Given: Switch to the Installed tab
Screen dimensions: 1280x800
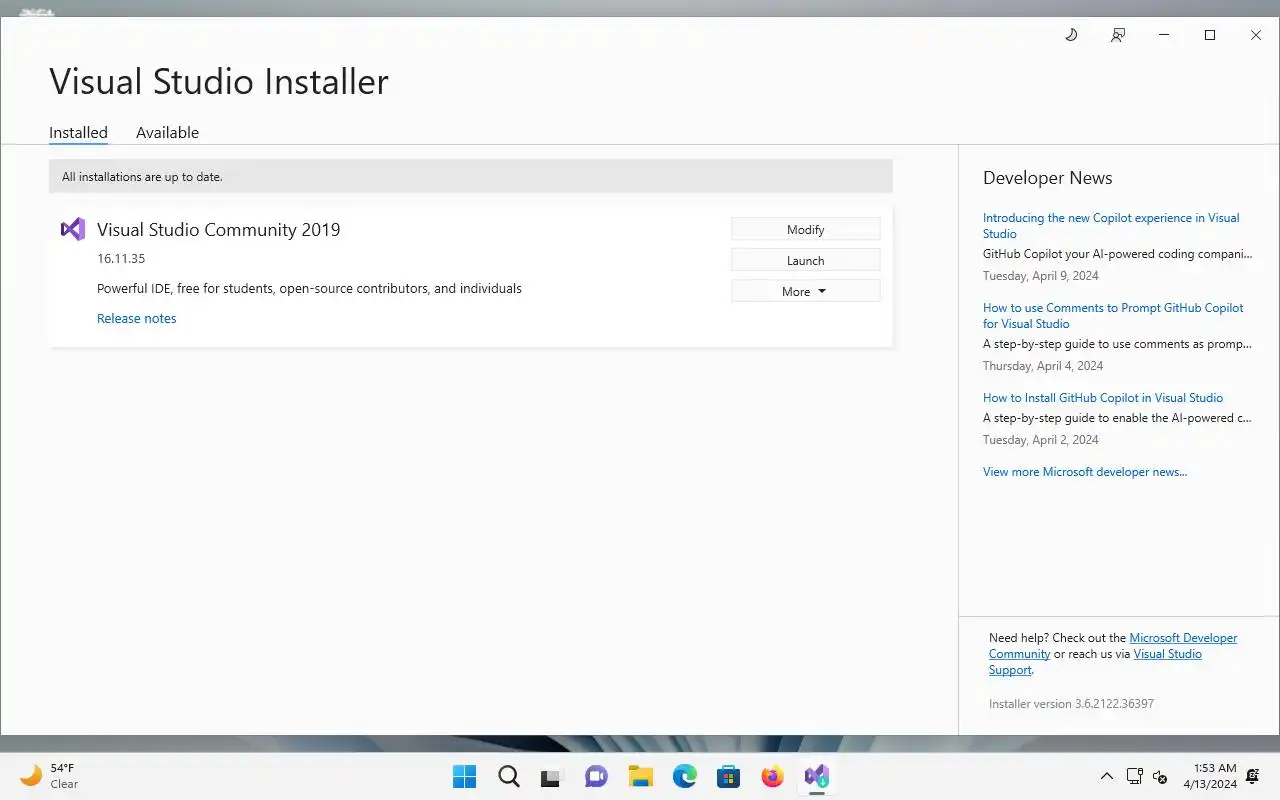Looking at the screenshot, I should click(x=78, y=132).
